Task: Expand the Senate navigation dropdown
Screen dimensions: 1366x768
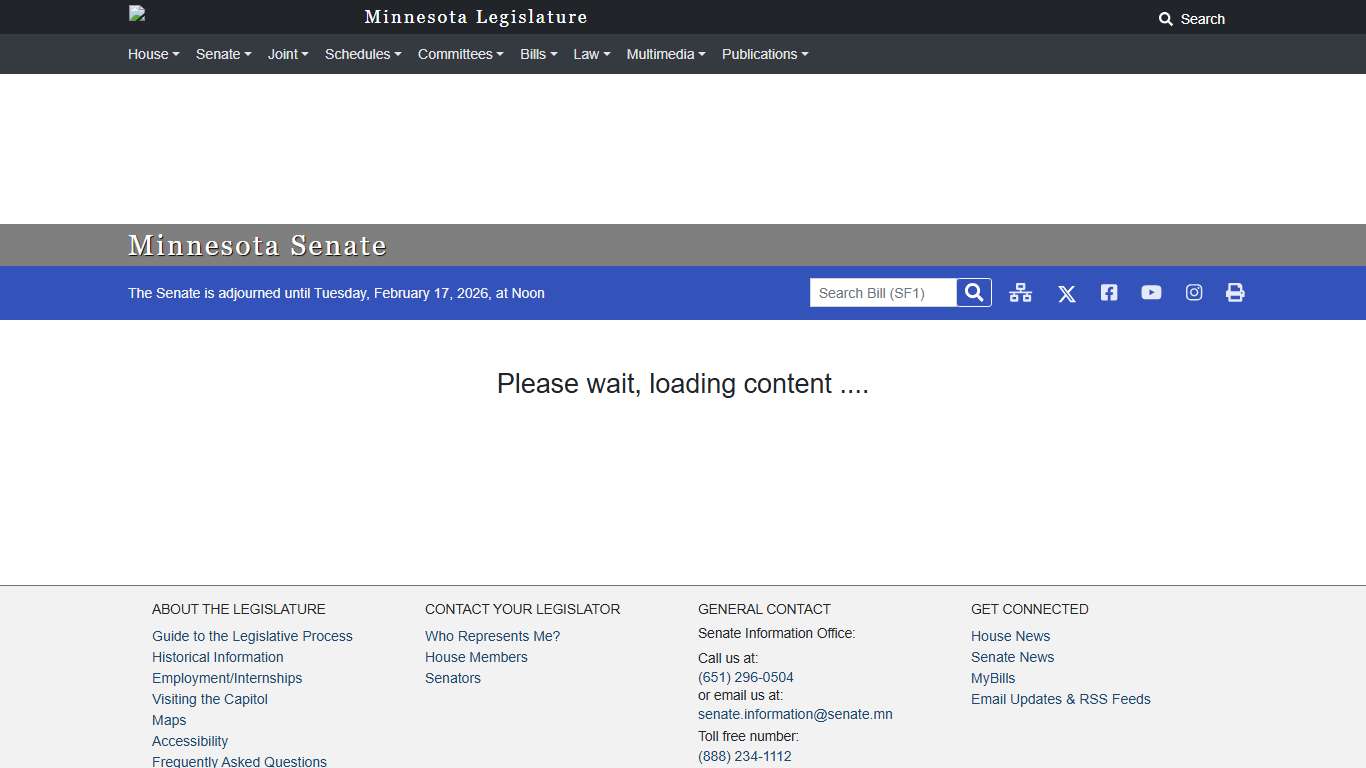Action: tap(223, 54)
